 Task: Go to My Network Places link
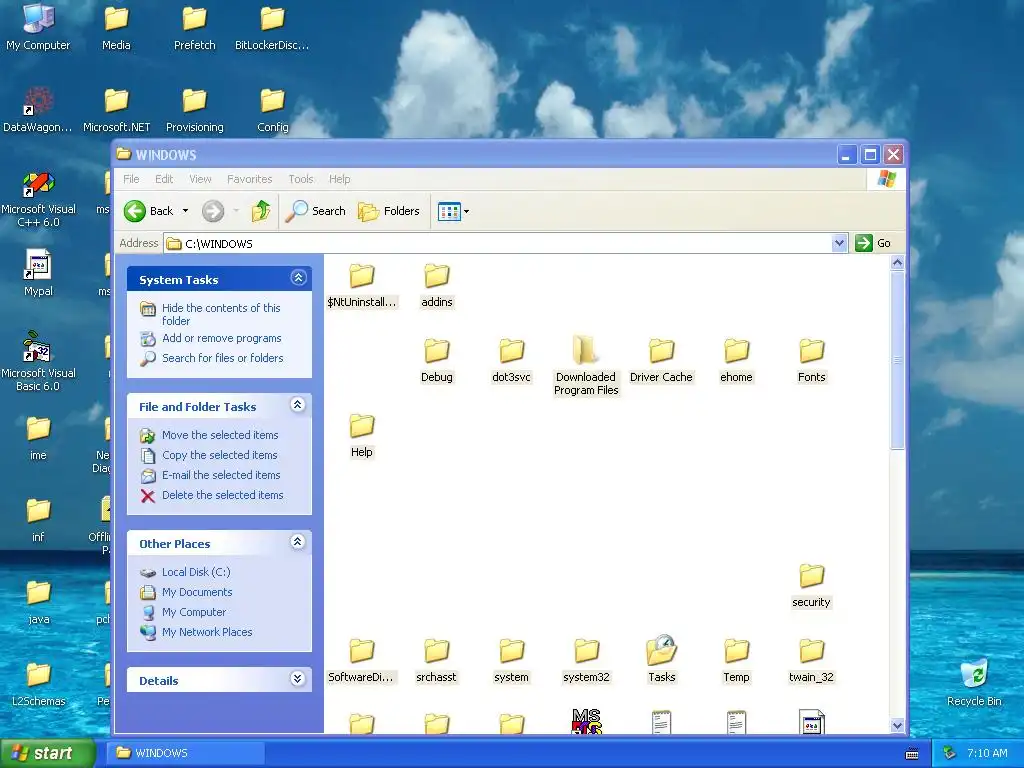207,632
